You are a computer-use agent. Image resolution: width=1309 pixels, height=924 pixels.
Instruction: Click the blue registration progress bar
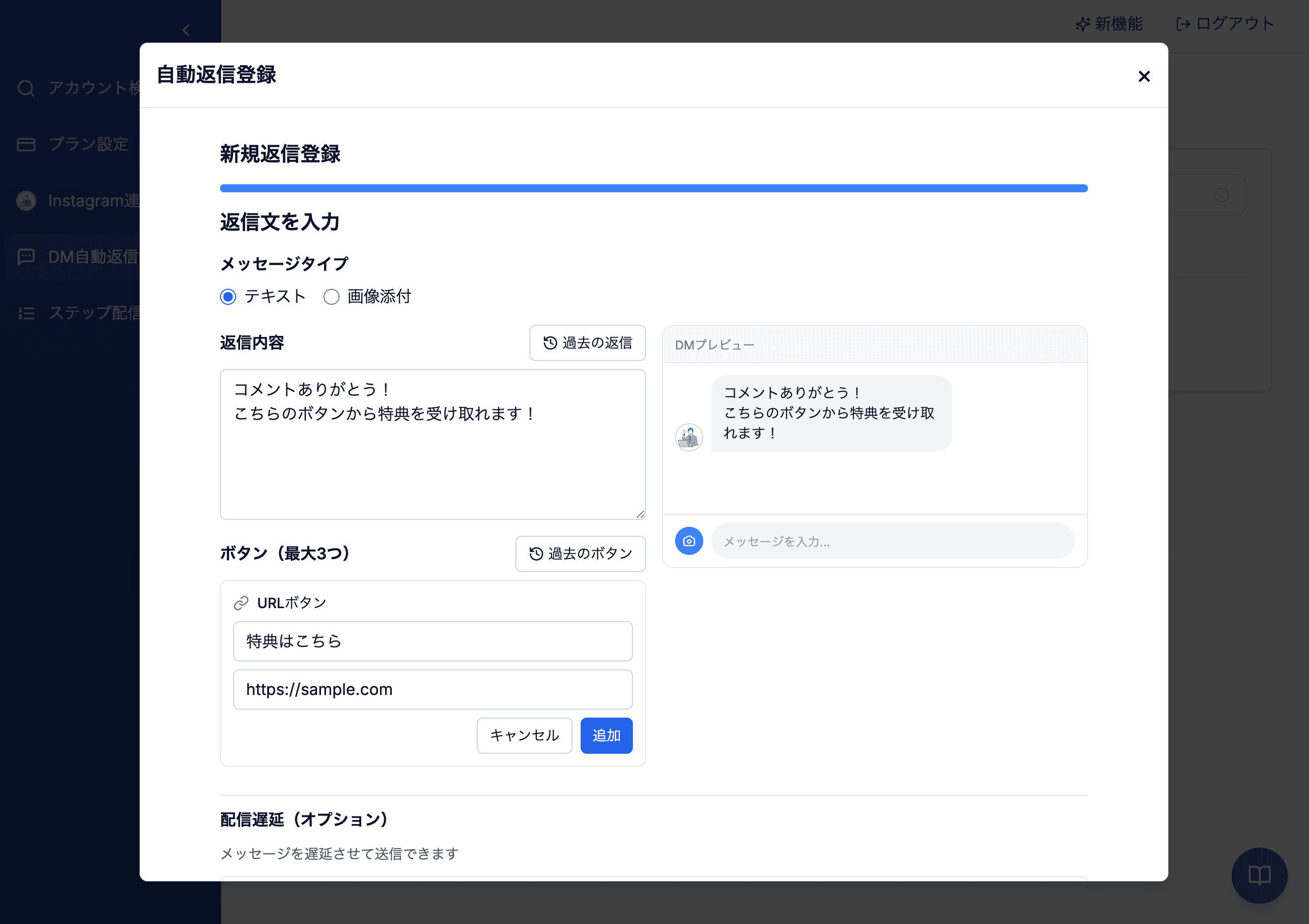pyautogui.click(x=654, y=189)
